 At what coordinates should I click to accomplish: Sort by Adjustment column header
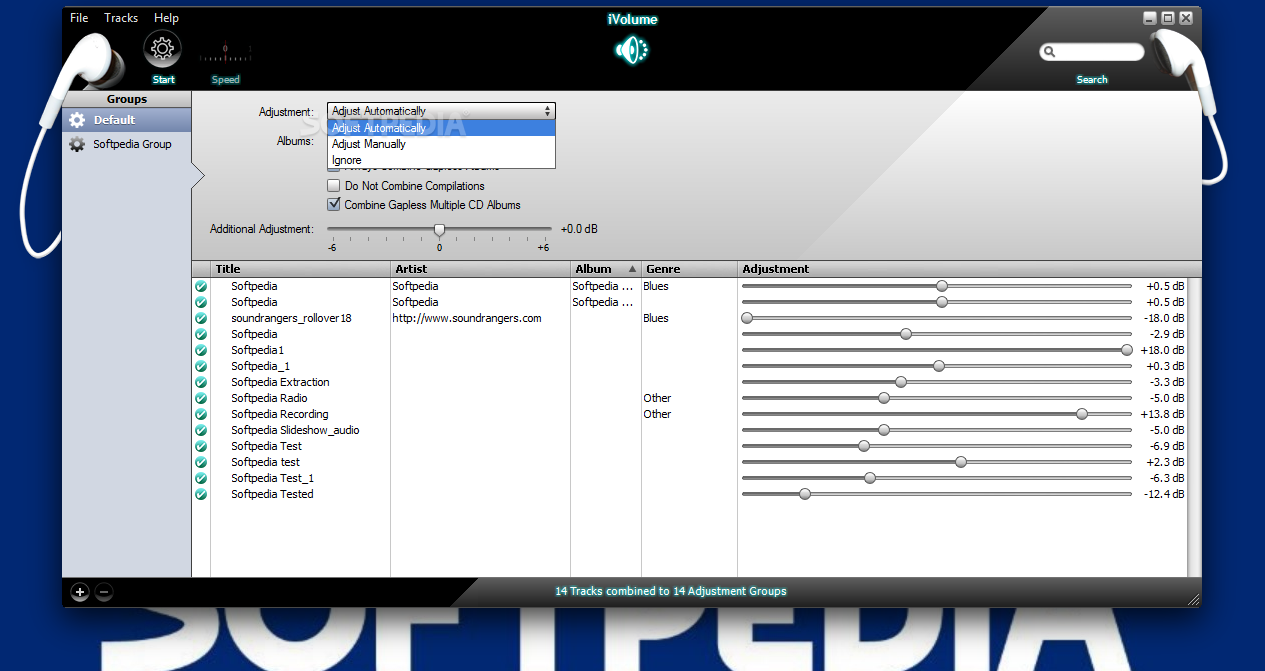970,269
